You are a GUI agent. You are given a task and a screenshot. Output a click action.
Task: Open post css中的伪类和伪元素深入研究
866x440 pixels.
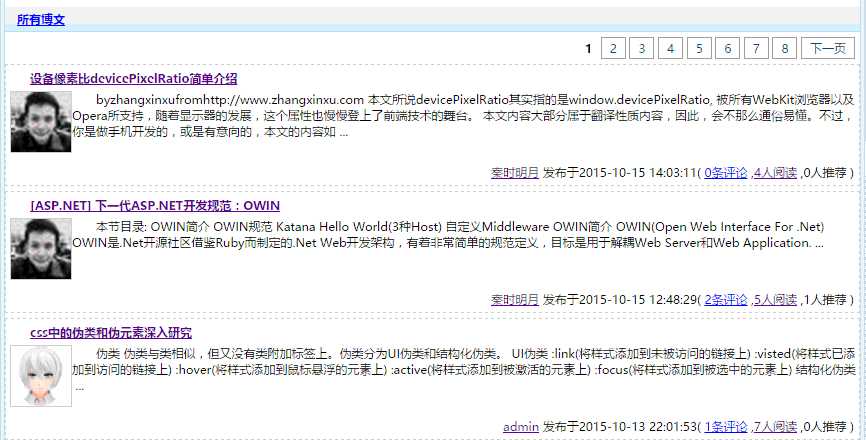111,333
